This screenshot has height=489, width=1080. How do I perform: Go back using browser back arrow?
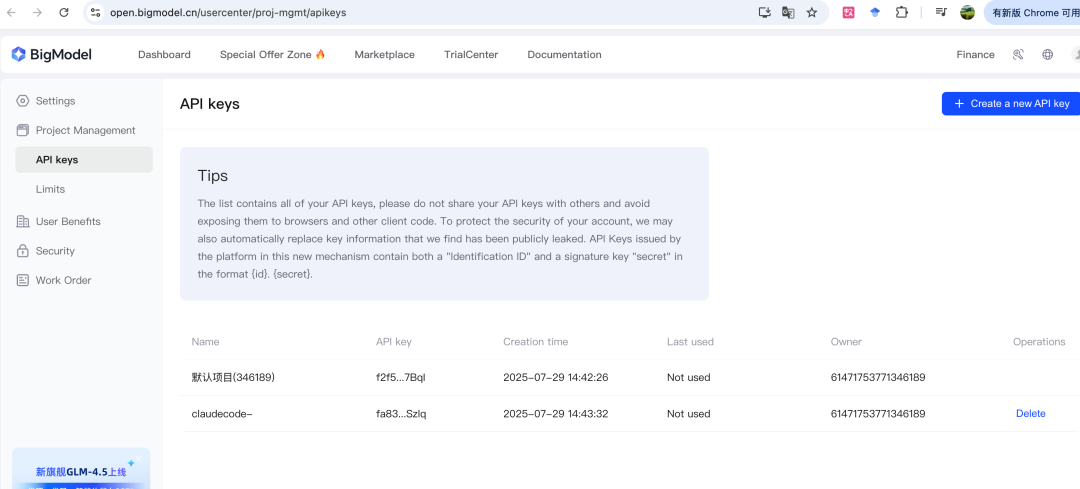(x=12, y=12)
